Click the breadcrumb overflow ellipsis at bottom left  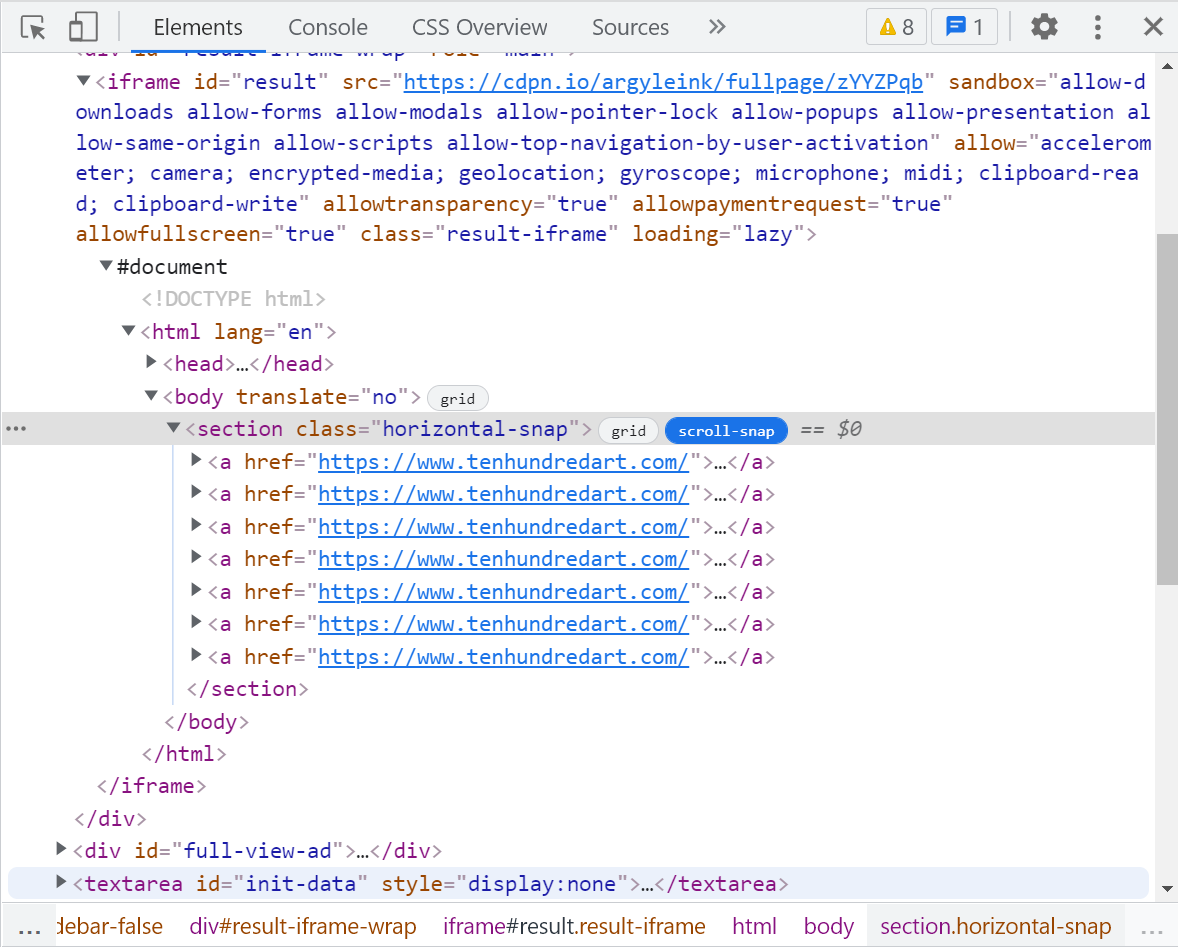(27, 926)
